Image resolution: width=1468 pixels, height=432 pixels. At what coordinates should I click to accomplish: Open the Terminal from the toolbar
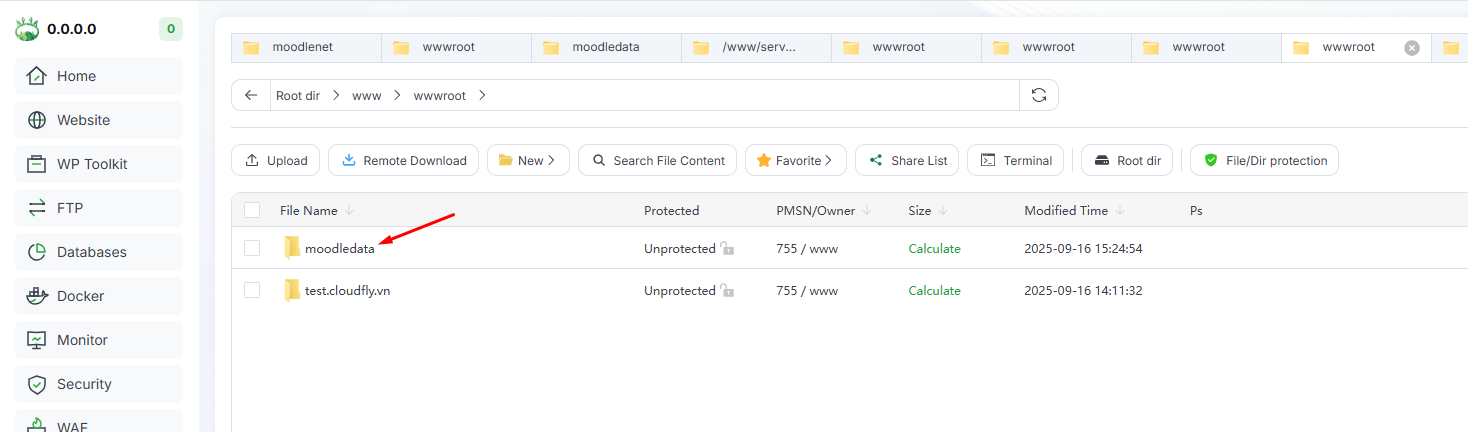coord(1015,160)
